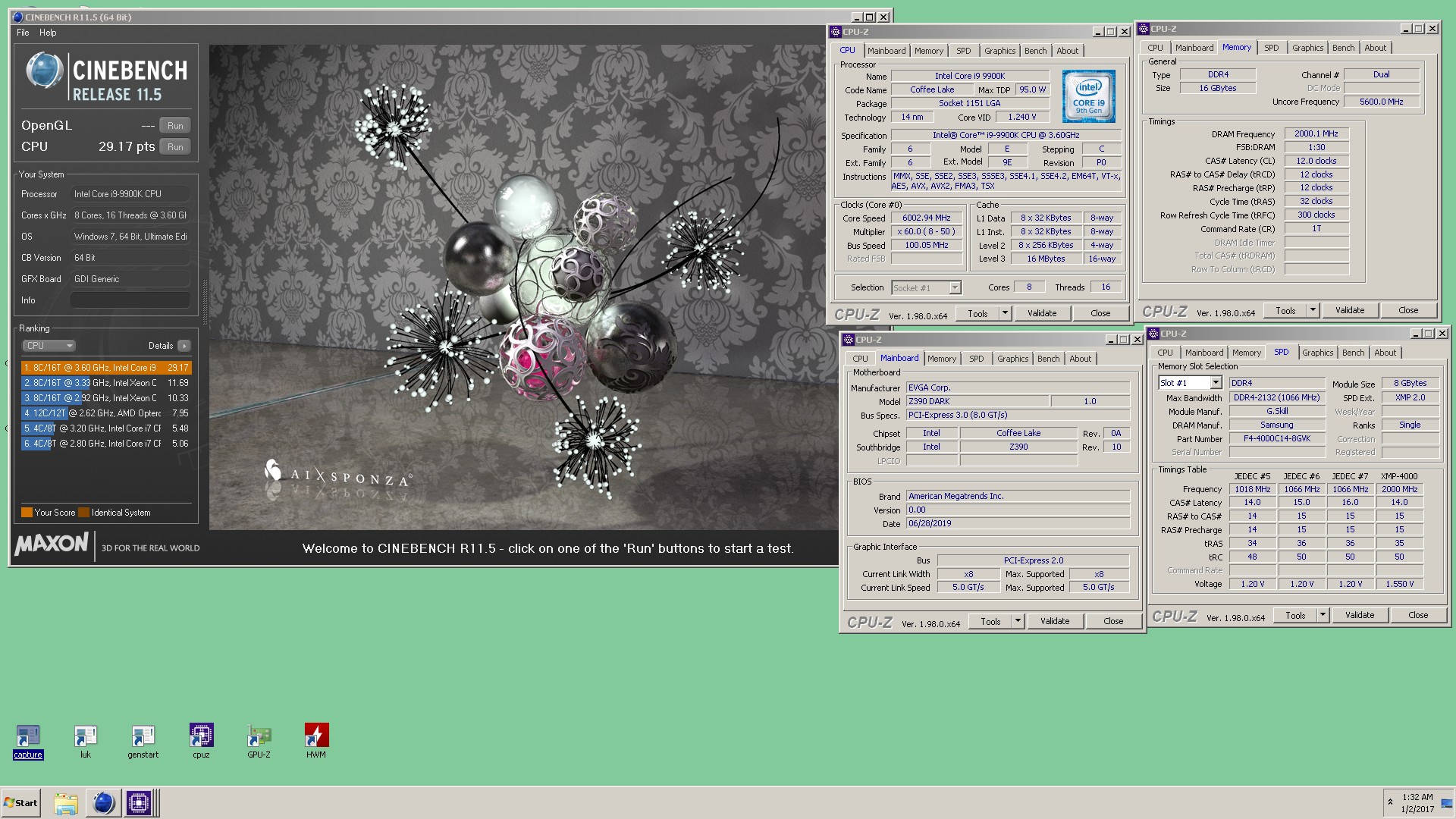This screenshot has height=819, width=1456.
Task: Open the capture desktop shortcut
Action: (28, 740)
